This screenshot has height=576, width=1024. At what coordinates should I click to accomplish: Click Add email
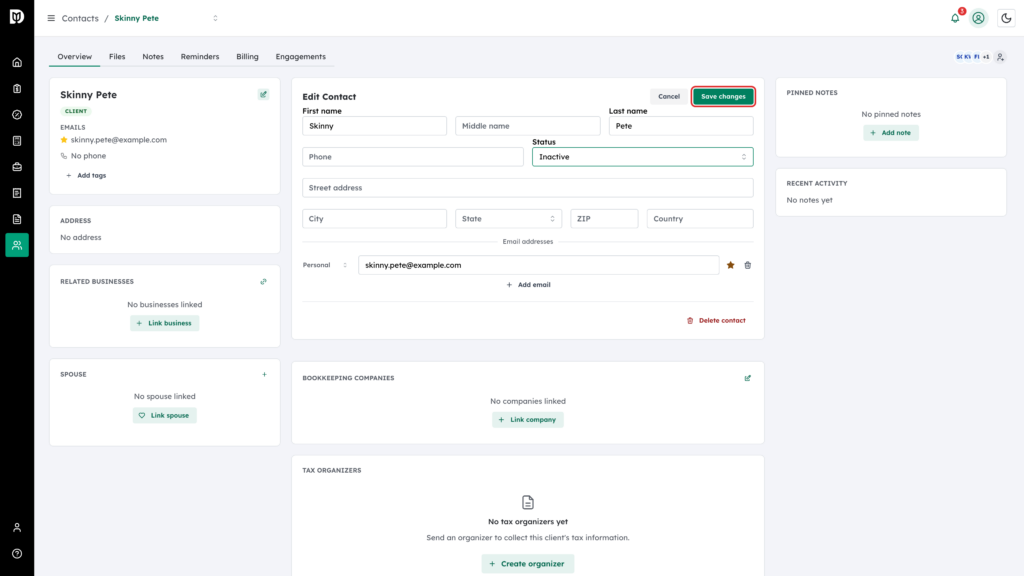pos(528,285)
